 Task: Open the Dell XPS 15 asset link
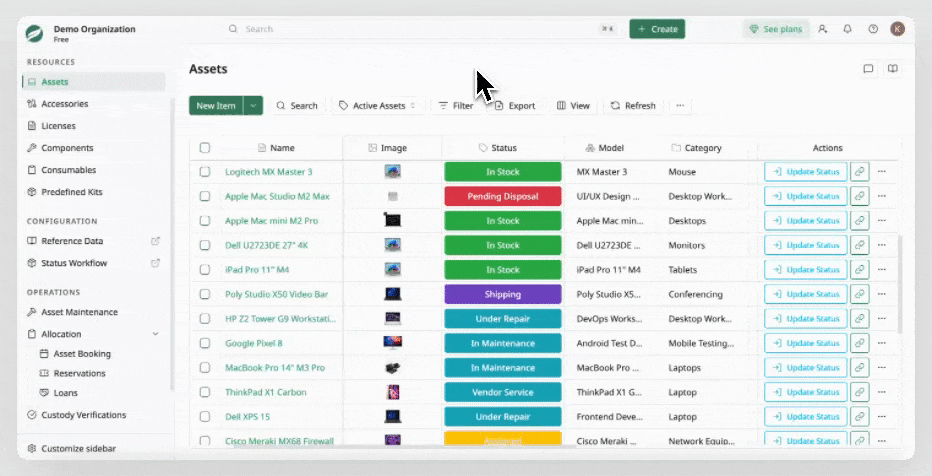click(x=247, y=417)
